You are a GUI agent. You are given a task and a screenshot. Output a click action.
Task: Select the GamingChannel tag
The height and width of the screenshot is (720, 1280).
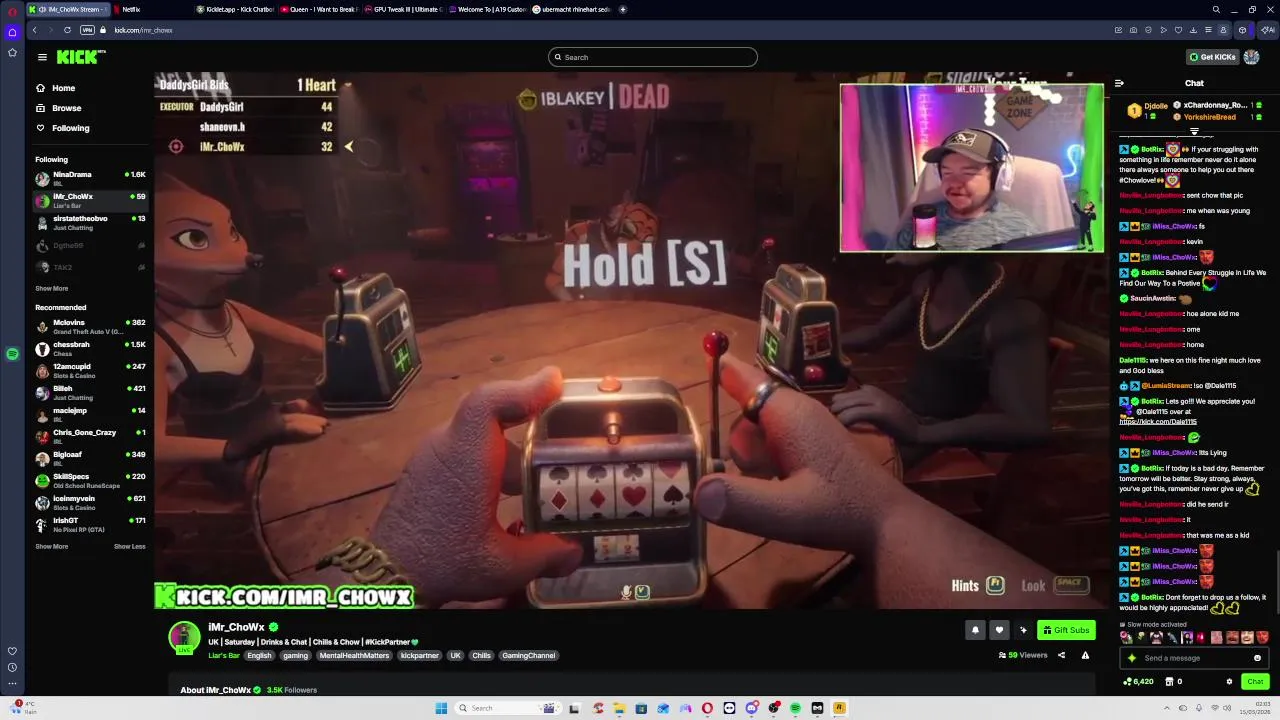(528, 656)
